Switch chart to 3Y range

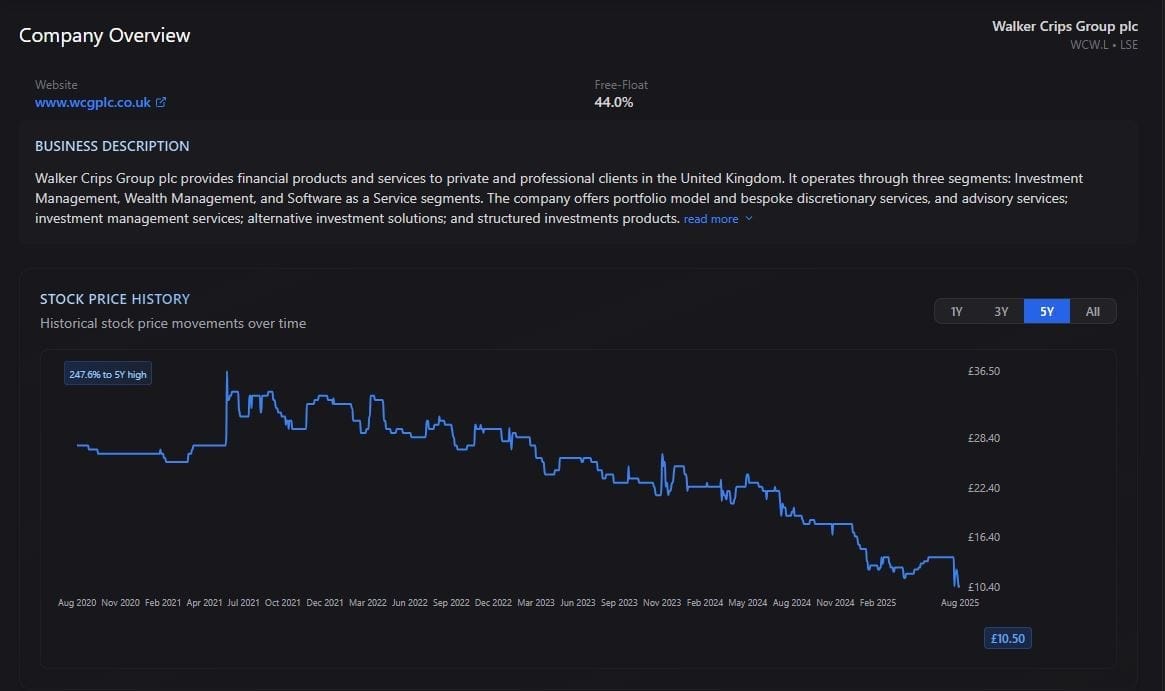(x=1001, y=311)
